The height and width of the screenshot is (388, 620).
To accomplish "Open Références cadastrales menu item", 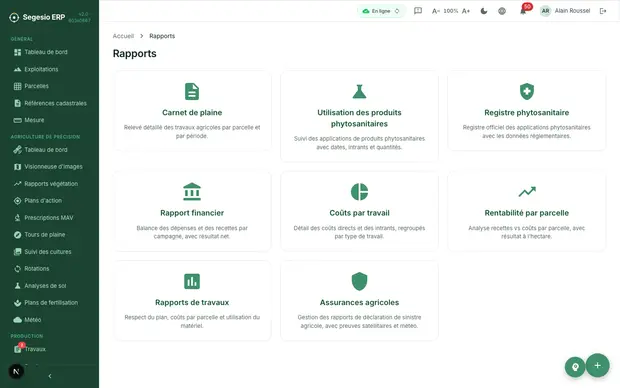I will [50, 103].
